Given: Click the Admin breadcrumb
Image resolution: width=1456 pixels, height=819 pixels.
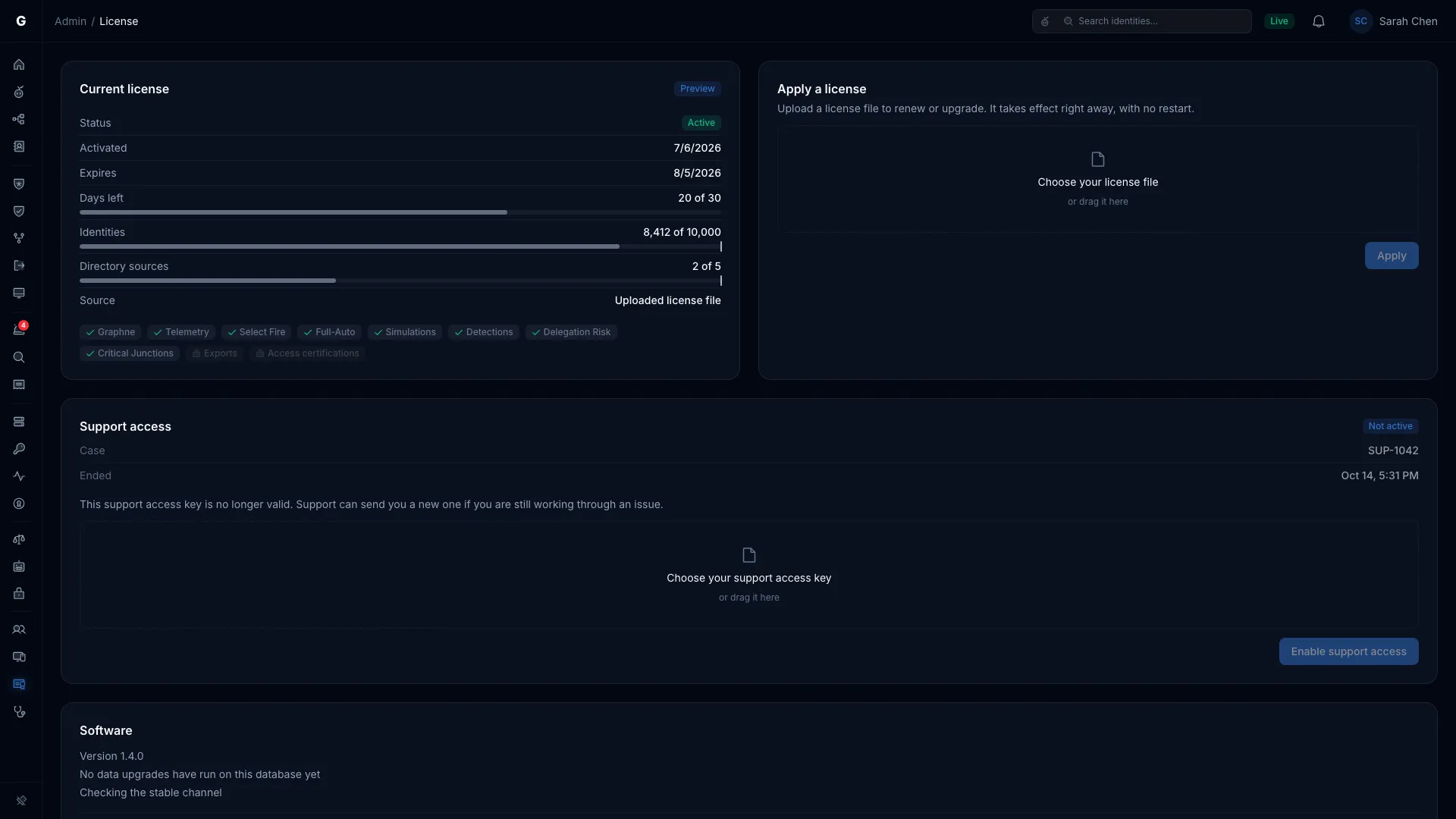Looking at the screenshot, I should coord(71,21).
